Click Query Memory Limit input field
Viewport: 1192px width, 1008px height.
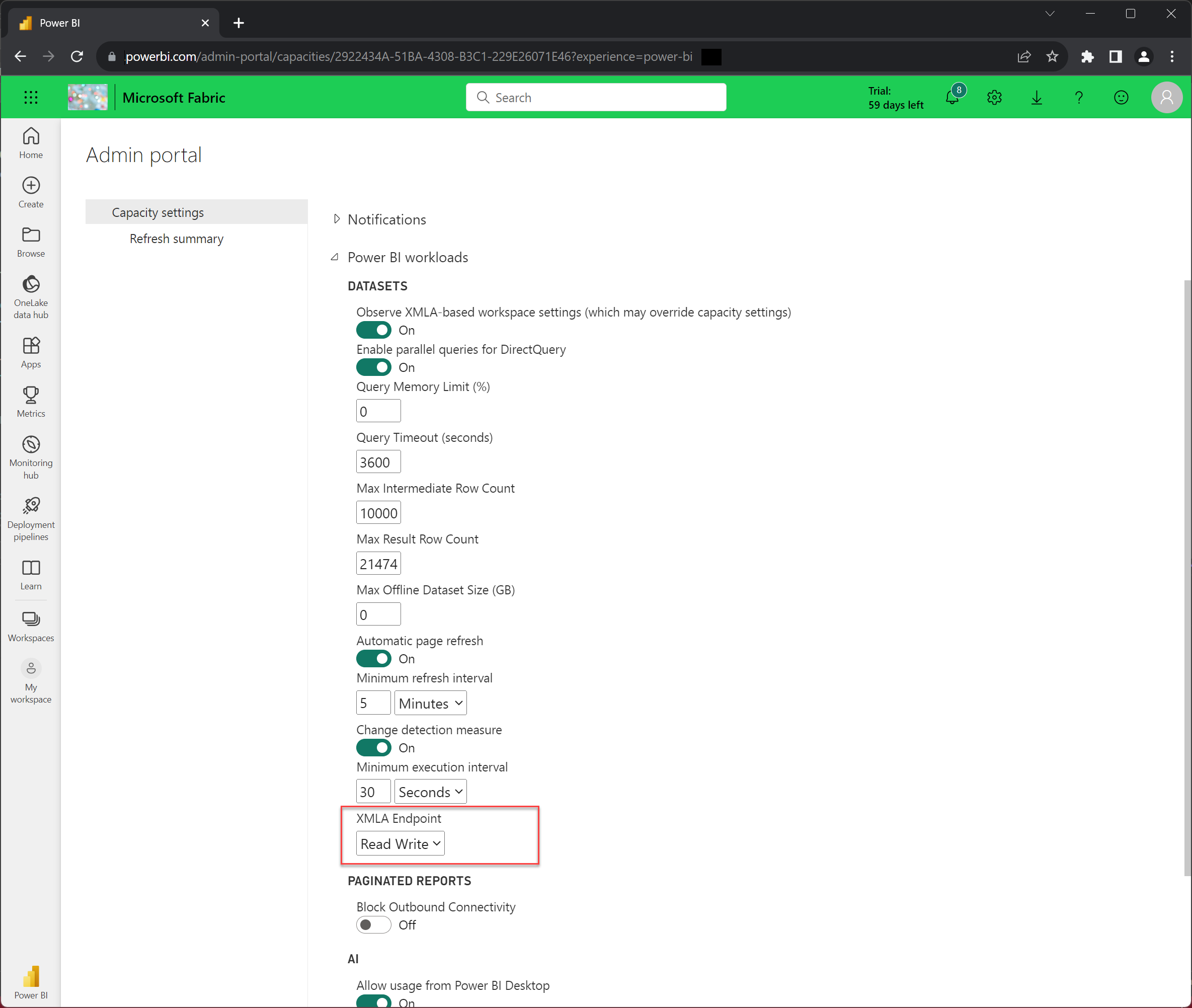(x=378, y=411)
